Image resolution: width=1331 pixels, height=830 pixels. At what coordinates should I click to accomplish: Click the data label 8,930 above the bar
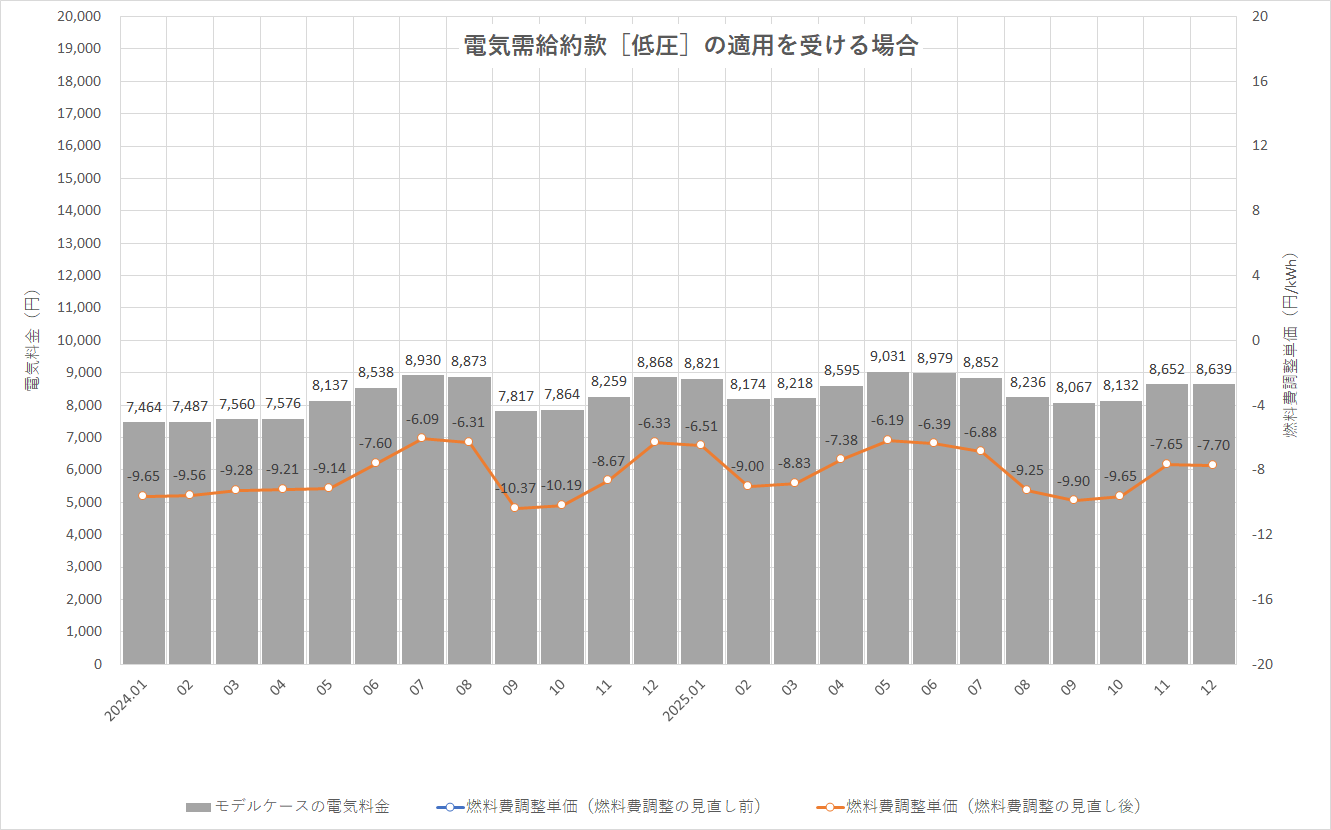coord(422,360)
